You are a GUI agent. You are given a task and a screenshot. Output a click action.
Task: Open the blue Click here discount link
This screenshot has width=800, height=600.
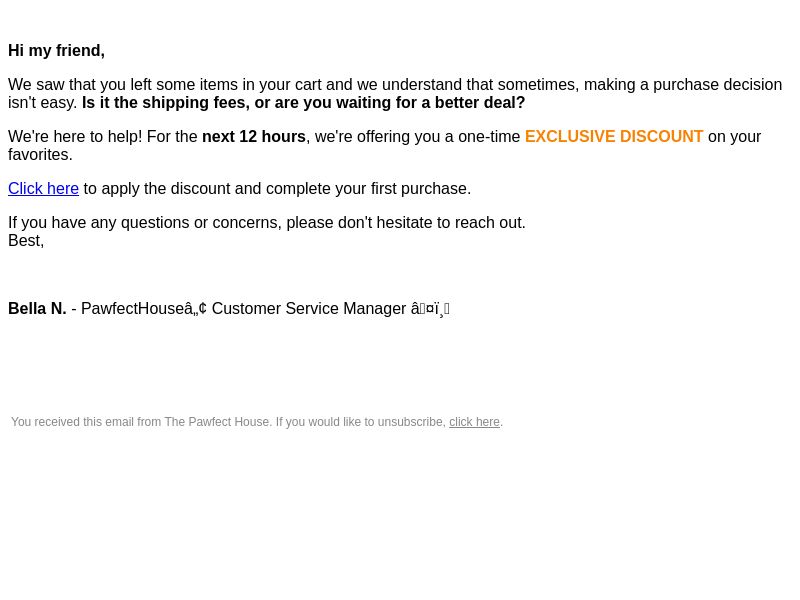pyautogui.click(x=43, y=189)
